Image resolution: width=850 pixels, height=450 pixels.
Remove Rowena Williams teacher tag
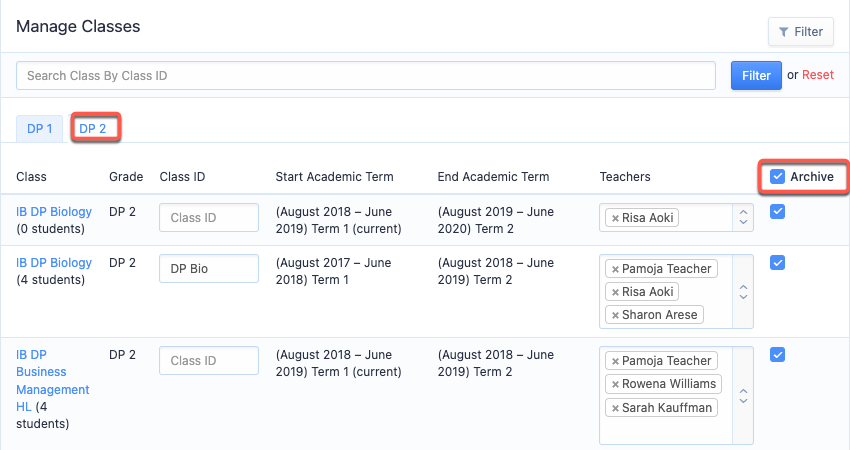pos(615,384)
